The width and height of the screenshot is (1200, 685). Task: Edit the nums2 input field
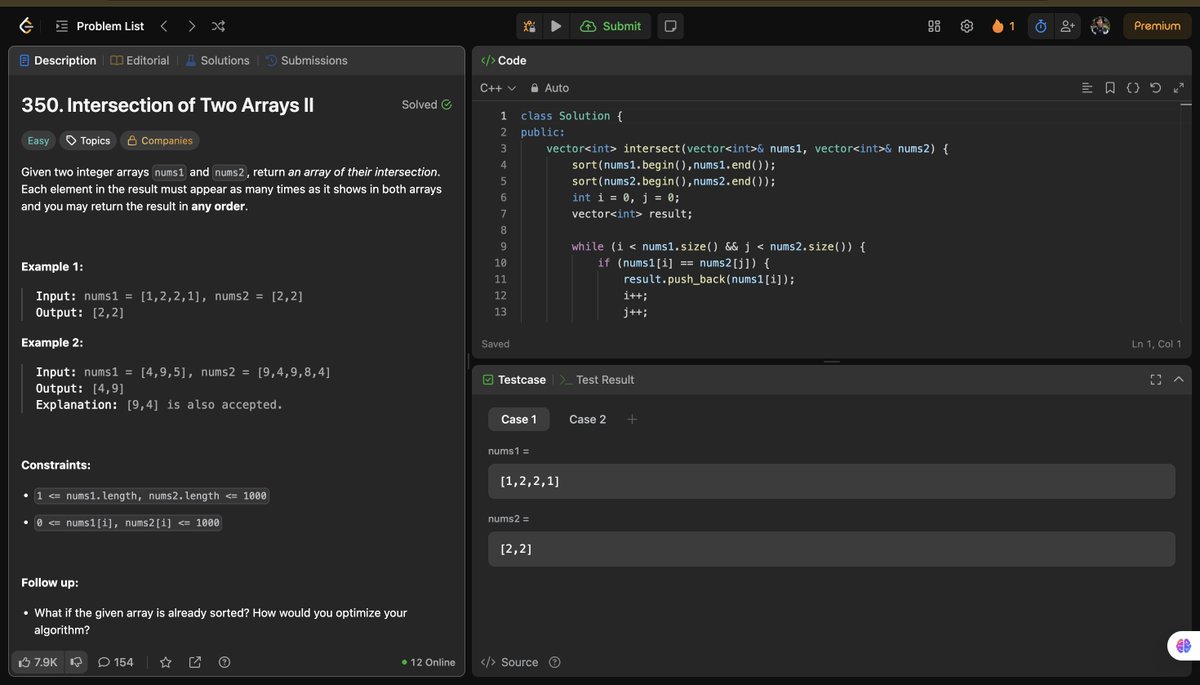pyautogui.click(x=831, y=549)
